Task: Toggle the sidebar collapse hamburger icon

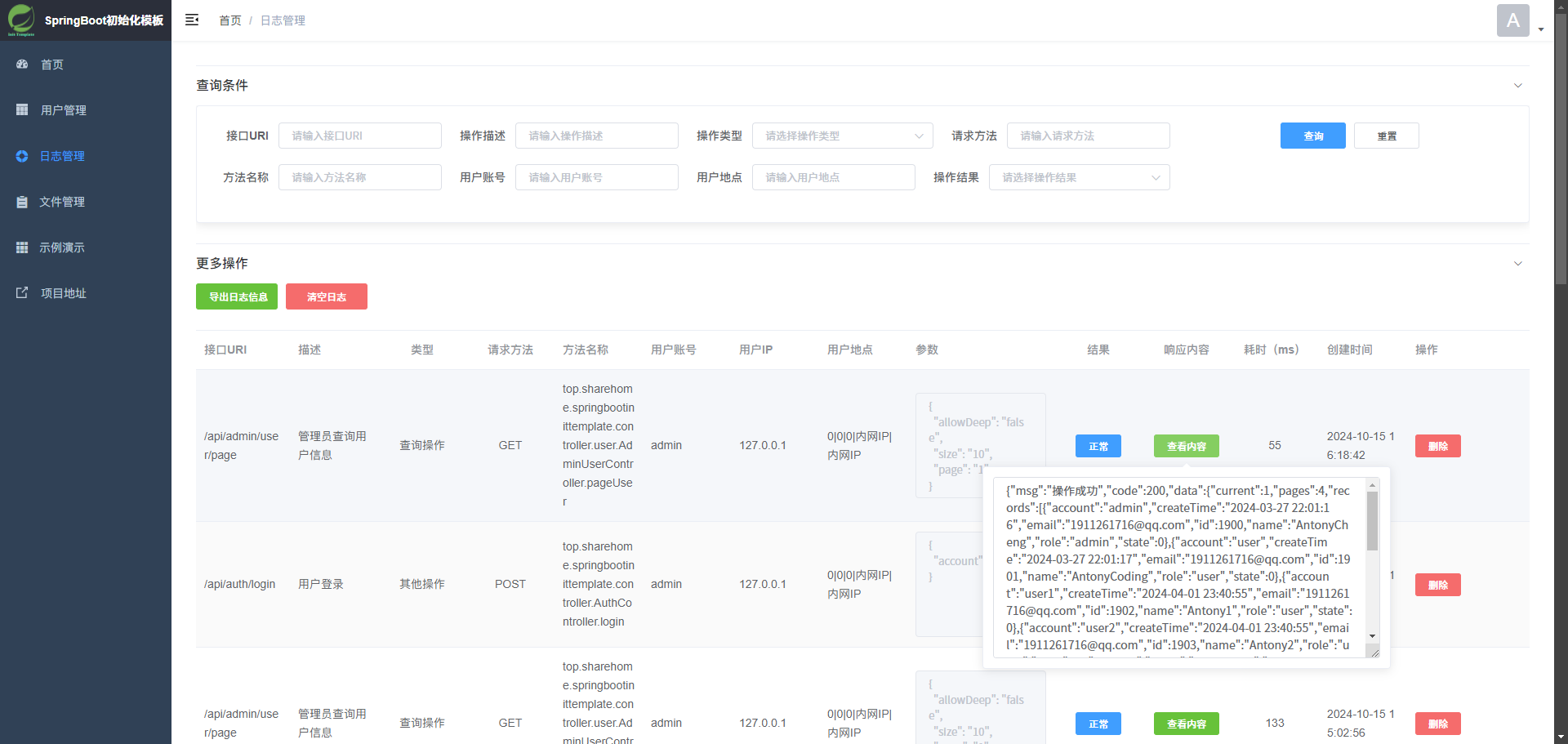Action: (x=192, y=20)
